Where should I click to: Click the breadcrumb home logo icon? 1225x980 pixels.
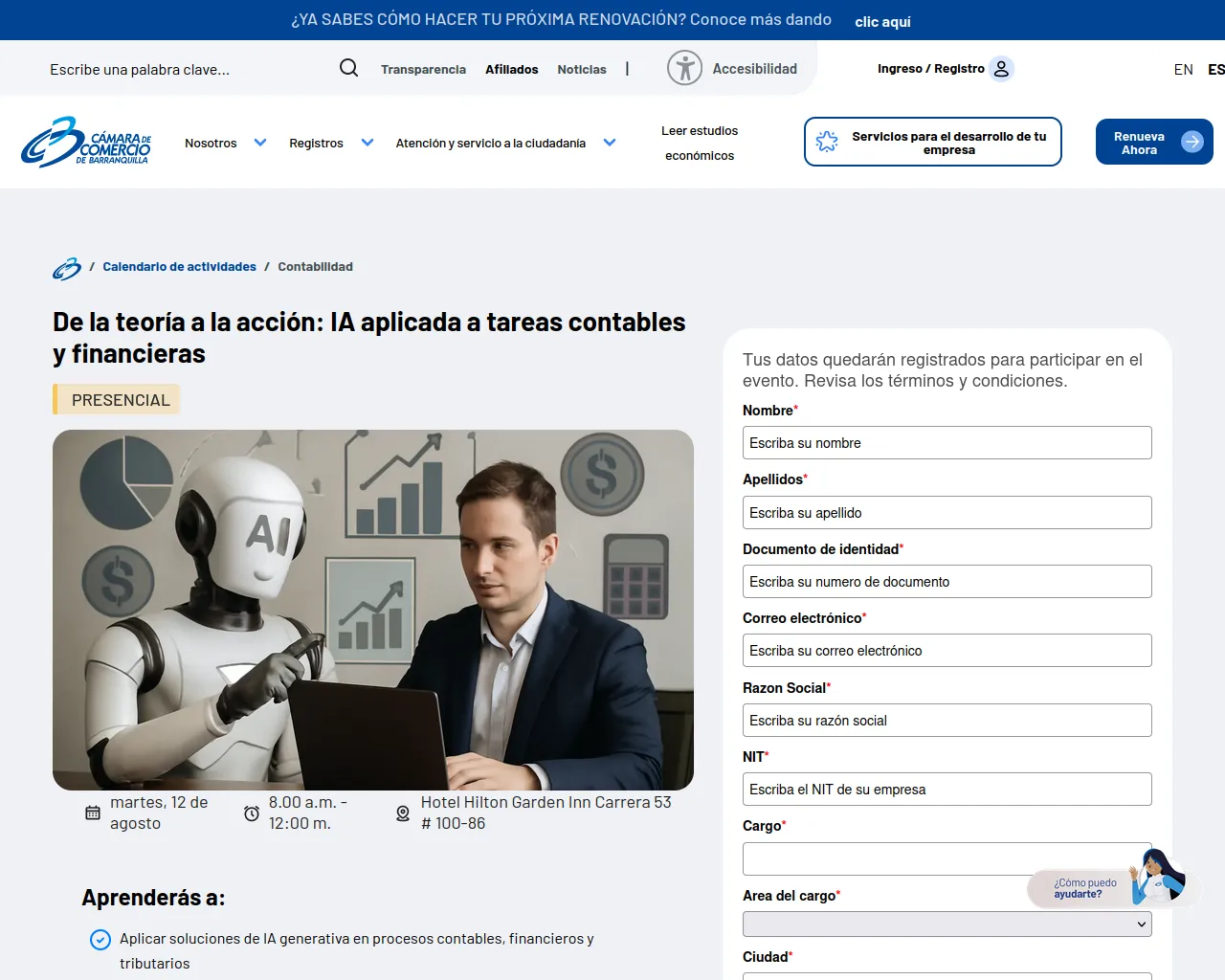click(x=66, y=268)
